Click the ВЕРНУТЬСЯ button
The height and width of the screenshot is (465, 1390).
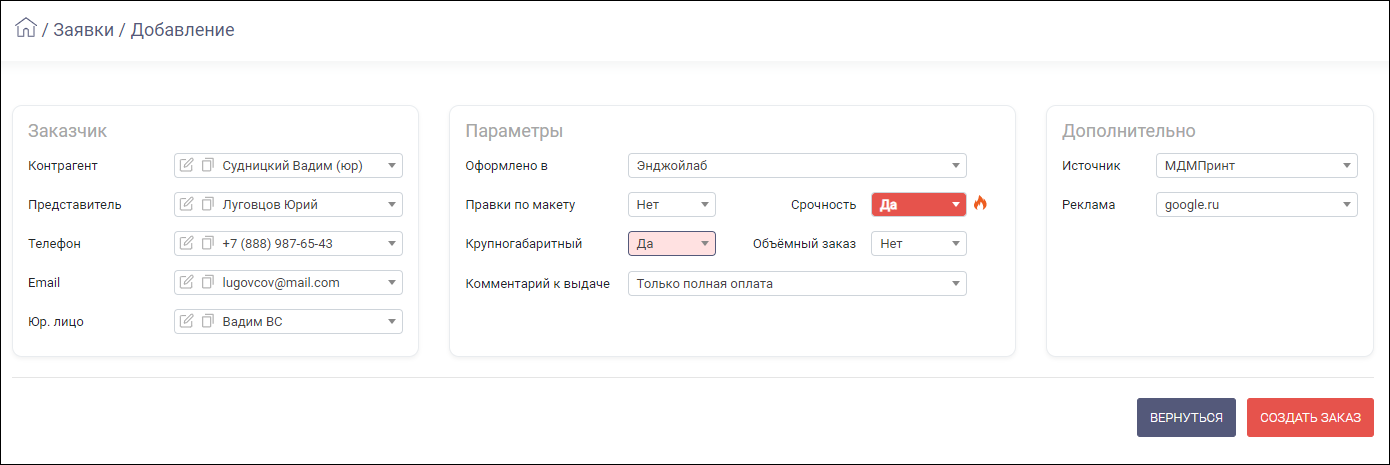click(x=1186, y=418)
